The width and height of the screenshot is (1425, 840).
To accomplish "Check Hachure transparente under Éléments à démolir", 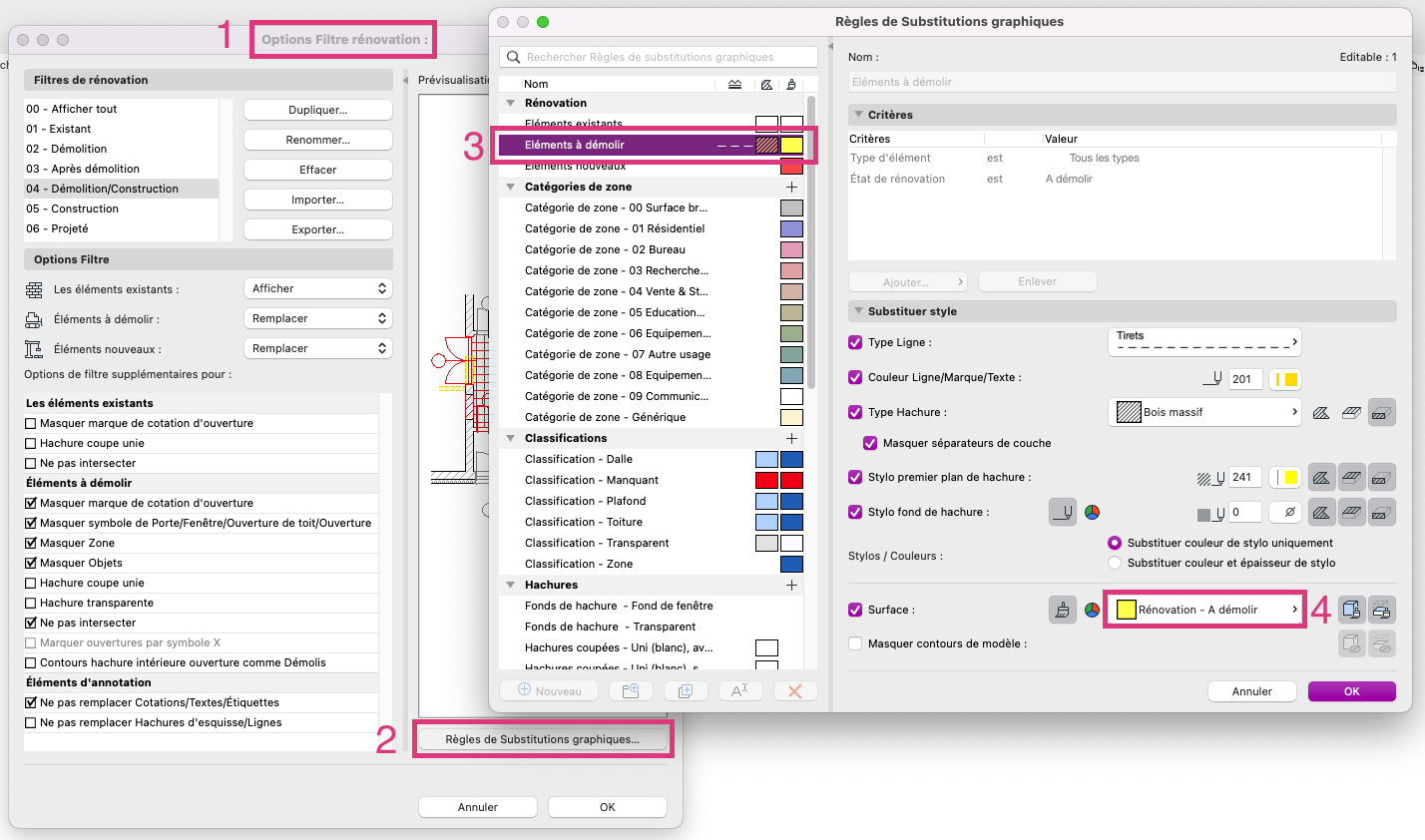I will coord(31,603).
